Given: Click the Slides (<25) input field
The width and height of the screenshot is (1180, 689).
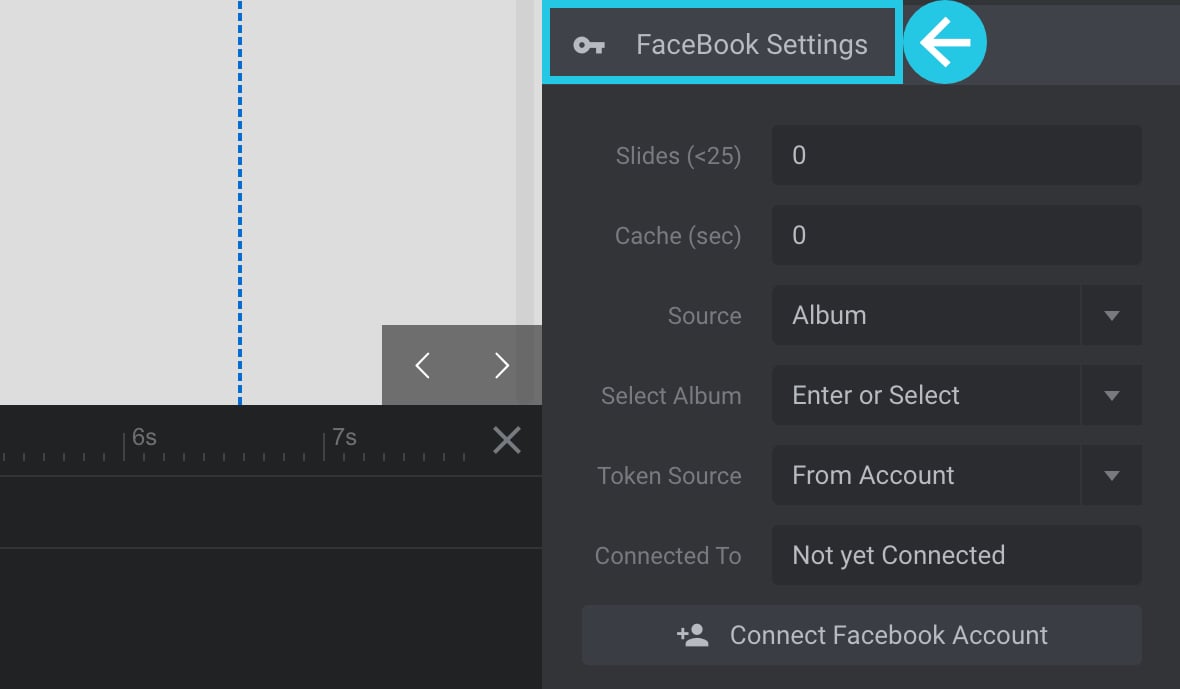Looking at the screenshot, I should tap(956, 155).
